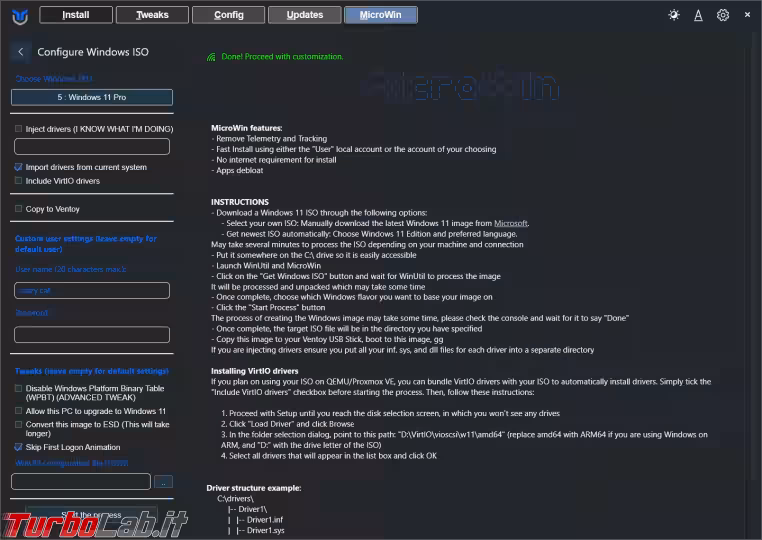Enable Convert this image to ESD checkbox
The image size is (762, 540).
point(18,424)
